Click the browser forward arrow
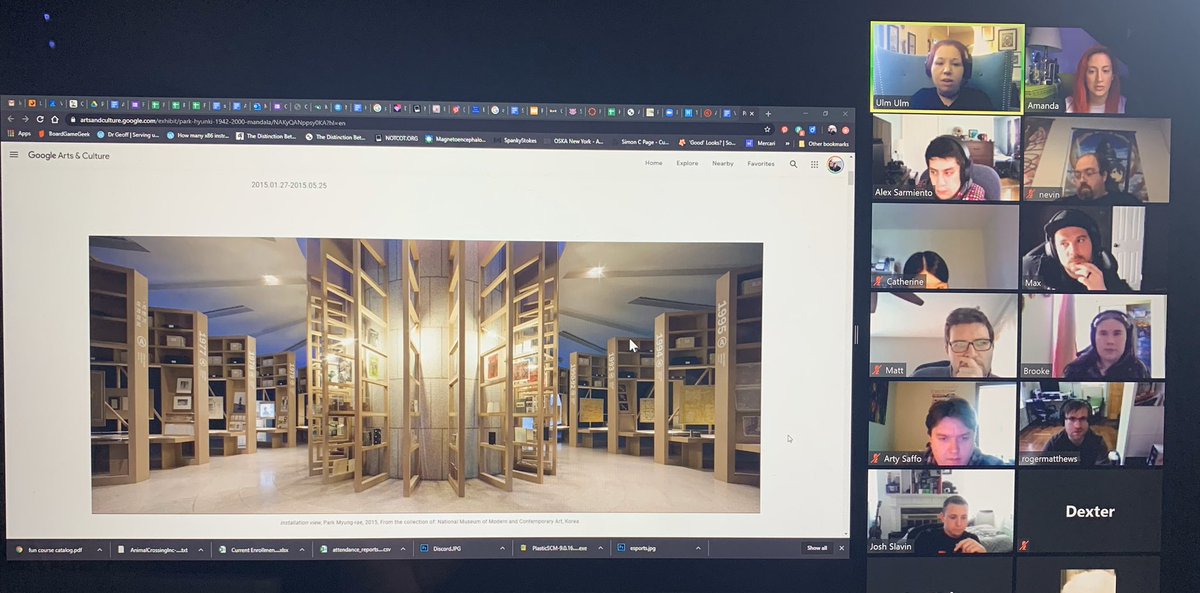1200x593 pixels. coord(25,119)
